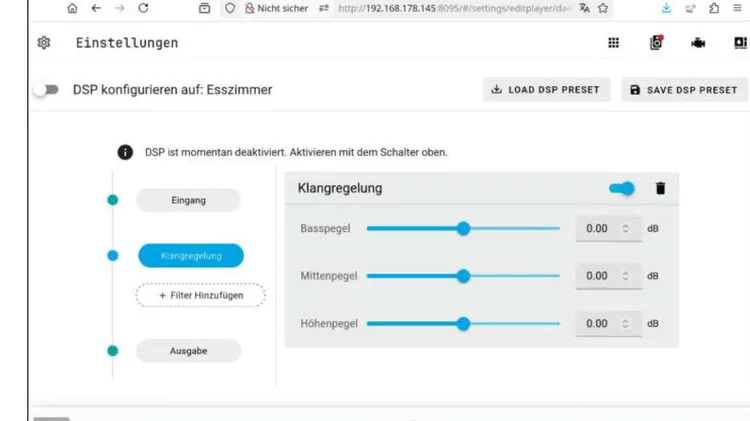Reload the page in browser

point(143,8)
